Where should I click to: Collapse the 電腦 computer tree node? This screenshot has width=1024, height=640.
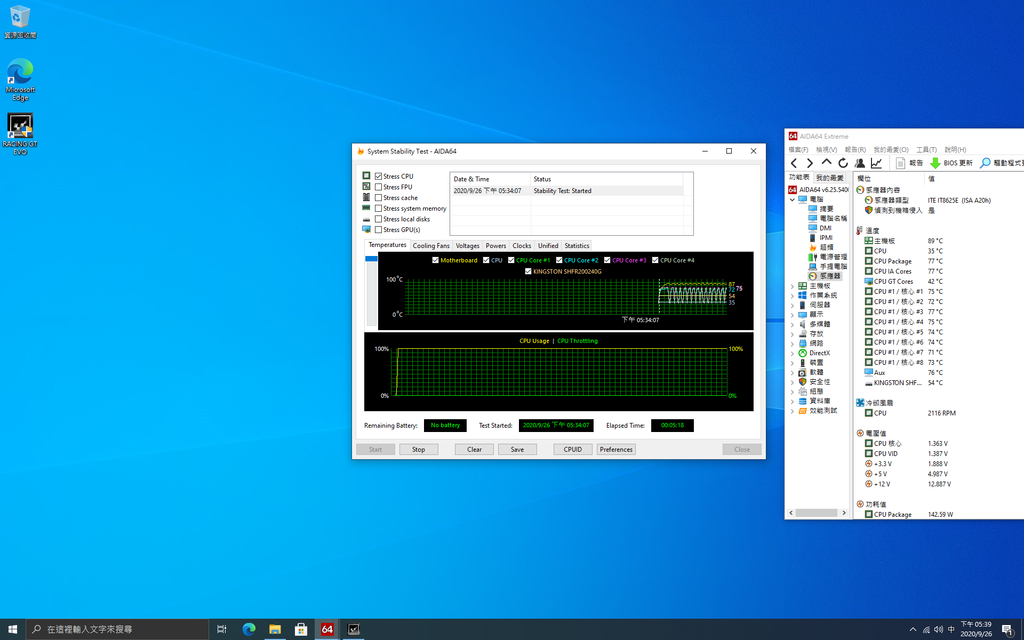tap(793, 199)
